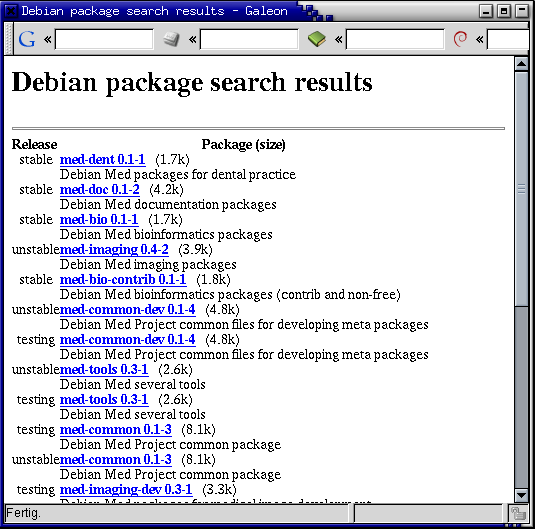Open the unstable med-common-dev 0.1-4 link
Image resolution: width=535 pixels, height=529 pixels.
tap(128, 310)
